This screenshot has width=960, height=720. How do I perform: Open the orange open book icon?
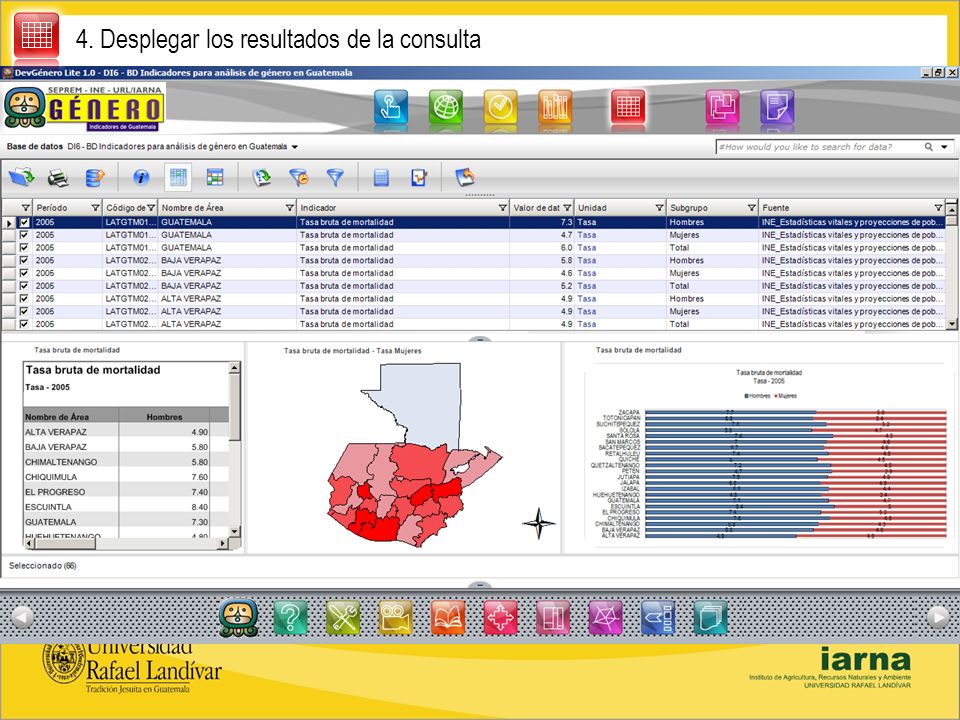[448, 617]
